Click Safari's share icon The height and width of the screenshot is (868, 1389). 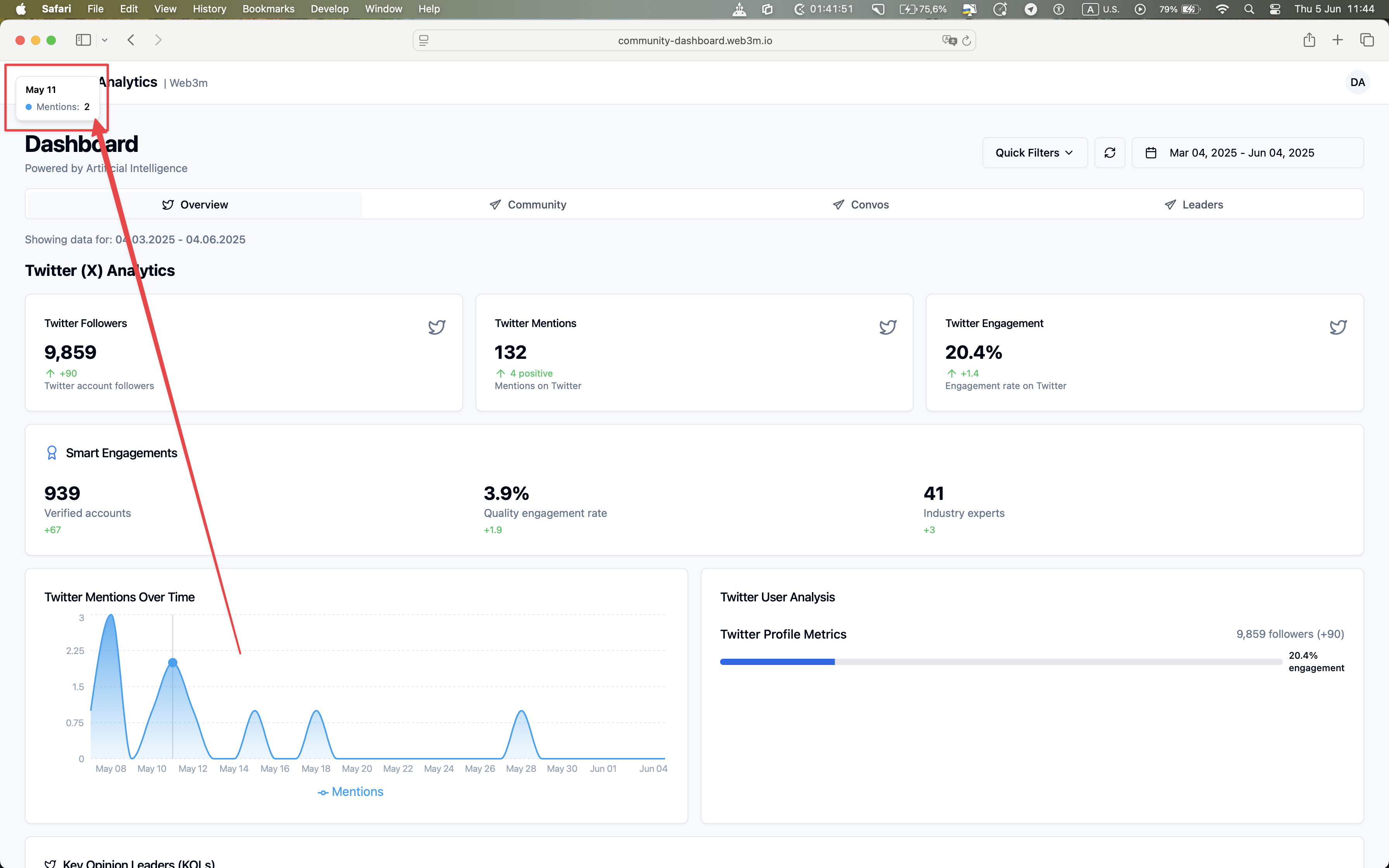[1309, 40]
